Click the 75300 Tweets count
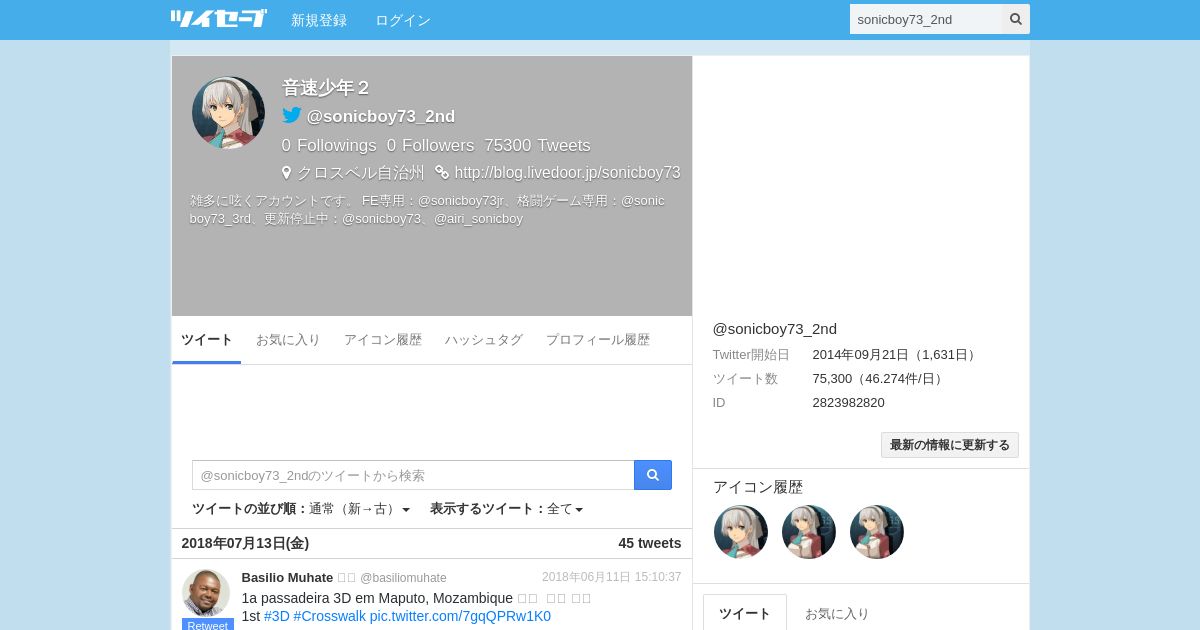The width and height of the screenshot is (1200, 630). click(537, 145)
